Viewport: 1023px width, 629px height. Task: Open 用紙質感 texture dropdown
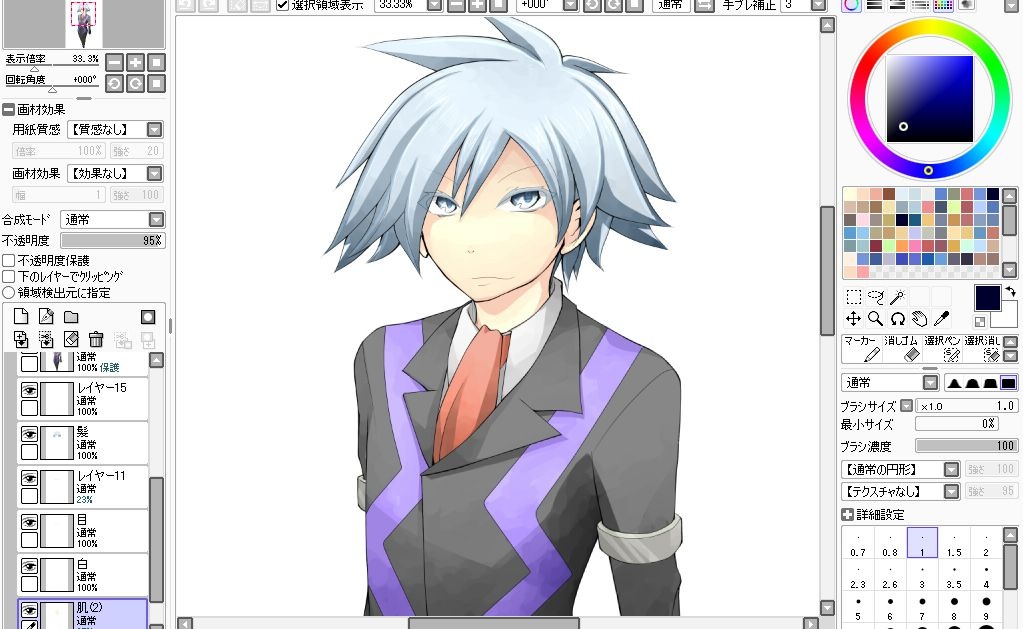click(154, 130)
